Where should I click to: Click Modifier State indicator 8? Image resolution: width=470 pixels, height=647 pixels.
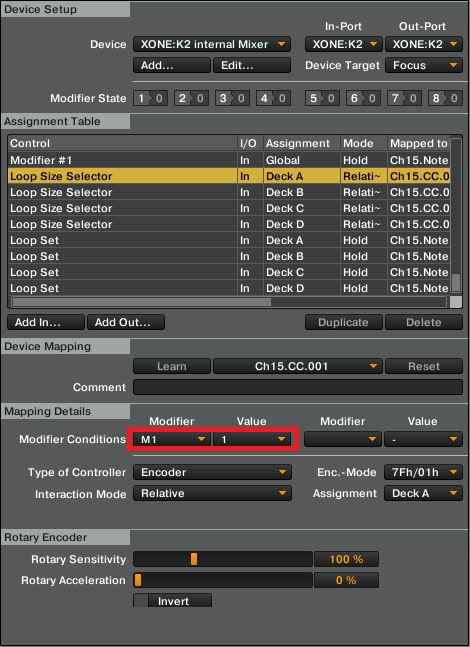445,98
